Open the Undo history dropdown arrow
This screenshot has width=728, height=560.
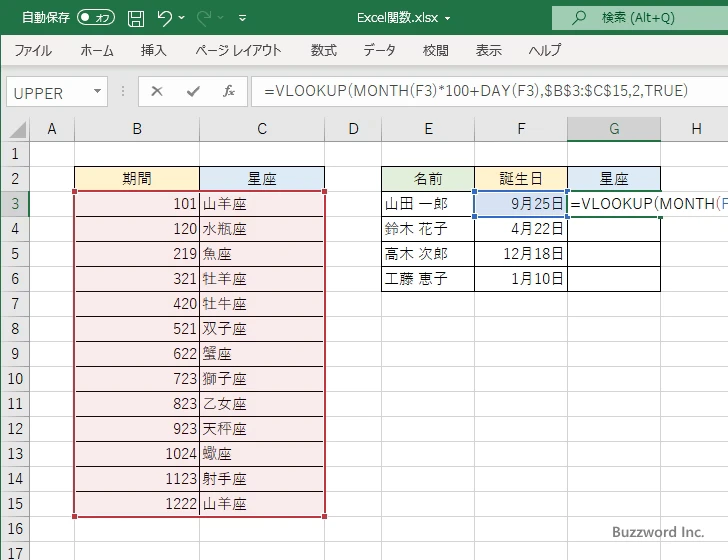(182, 18)
